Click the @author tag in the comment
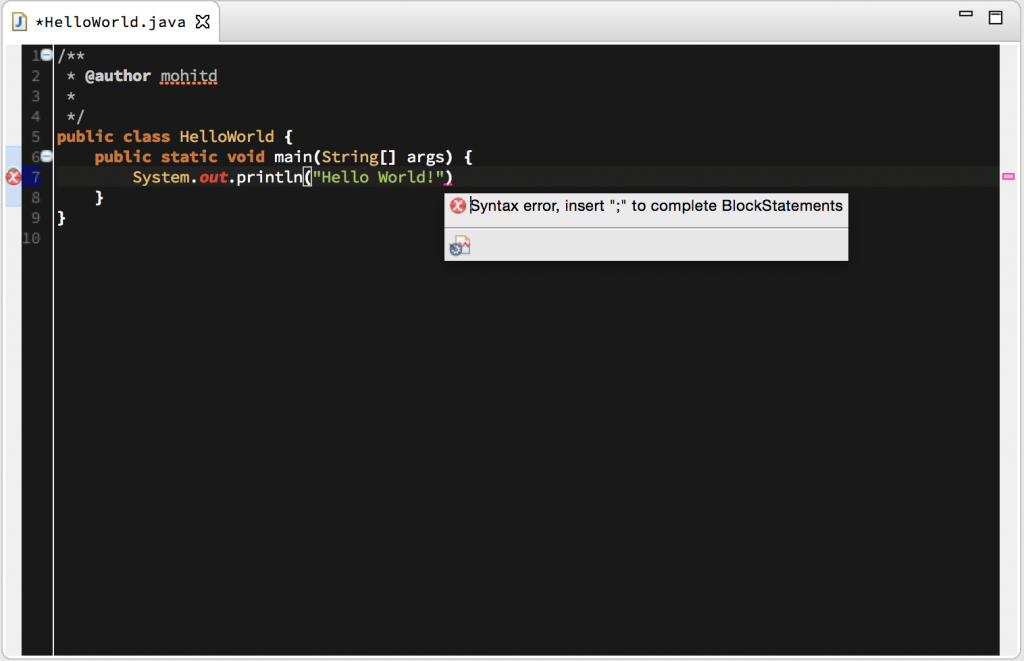1024x661 pixels. (x=118, y=76)
